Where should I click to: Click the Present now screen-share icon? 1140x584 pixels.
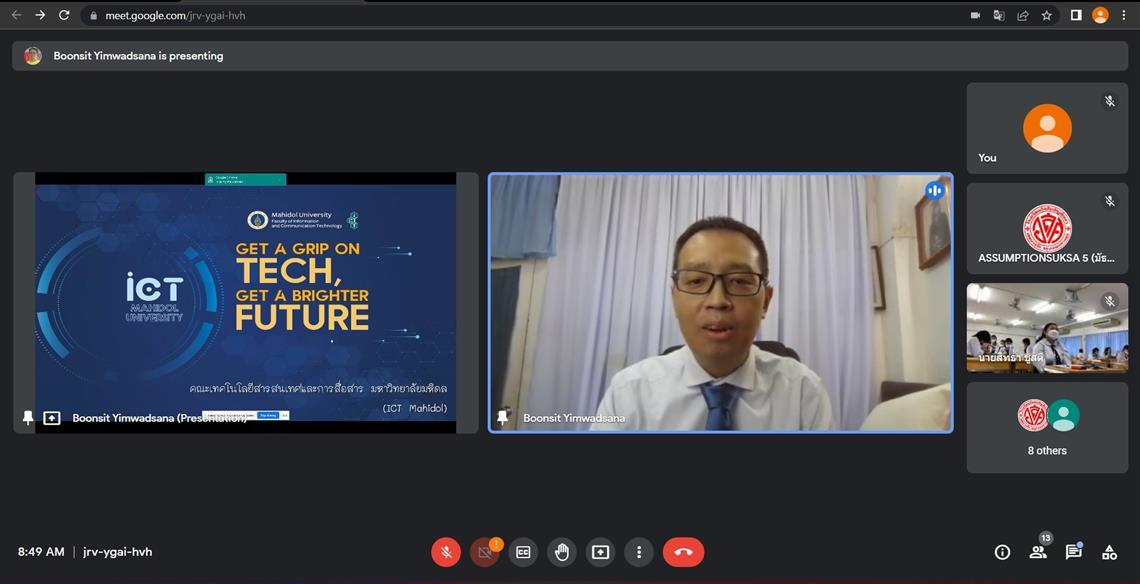pyautogui.click(x=600, y=552)
